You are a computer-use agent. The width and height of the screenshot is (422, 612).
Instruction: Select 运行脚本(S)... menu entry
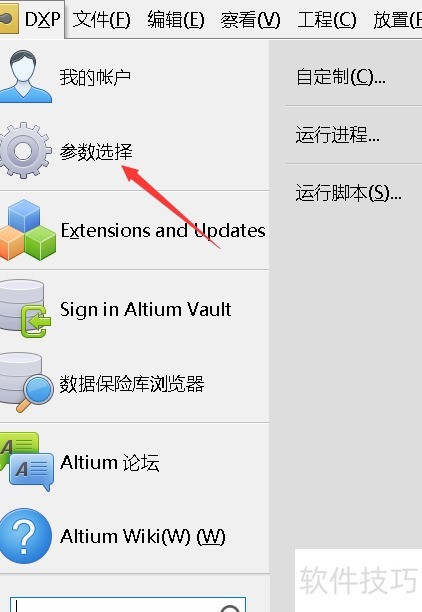click(x=348, y=193)
